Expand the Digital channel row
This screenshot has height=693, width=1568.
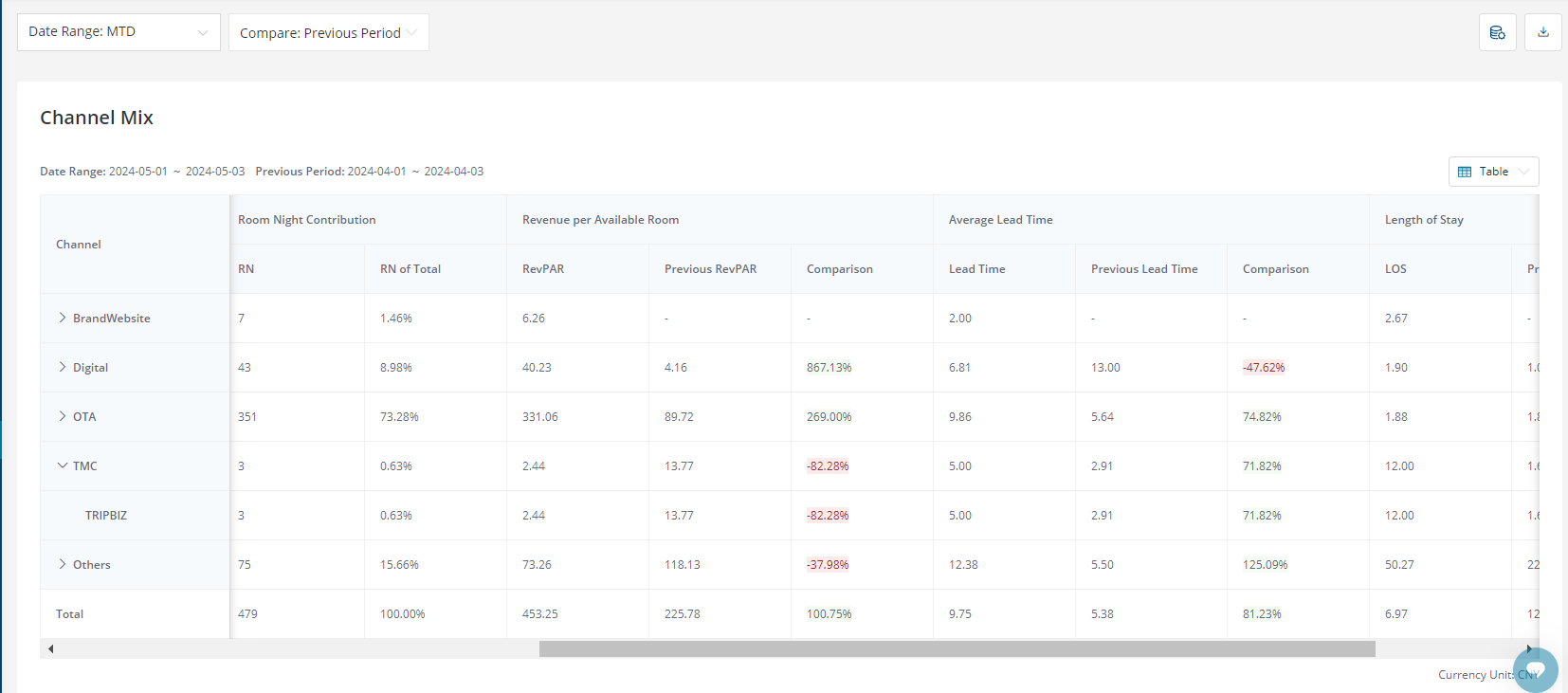(x=63, y=367)
